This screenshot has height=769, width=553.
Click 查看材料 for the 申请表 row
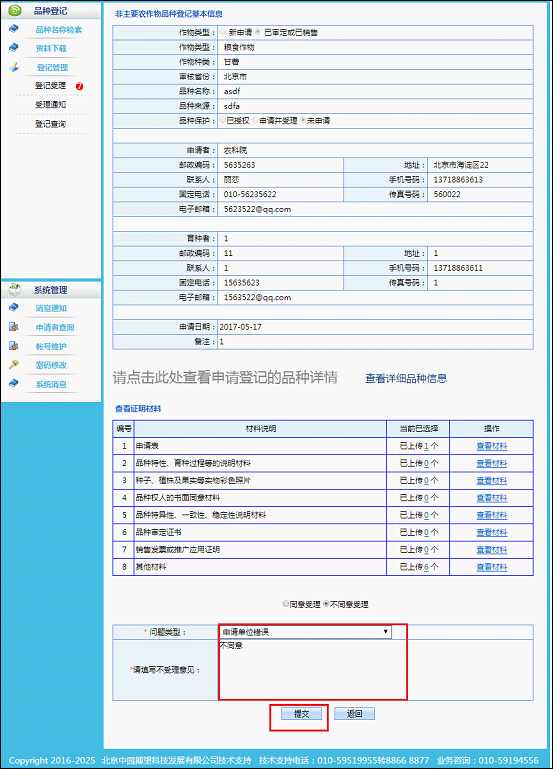click(x=492, y=446)
